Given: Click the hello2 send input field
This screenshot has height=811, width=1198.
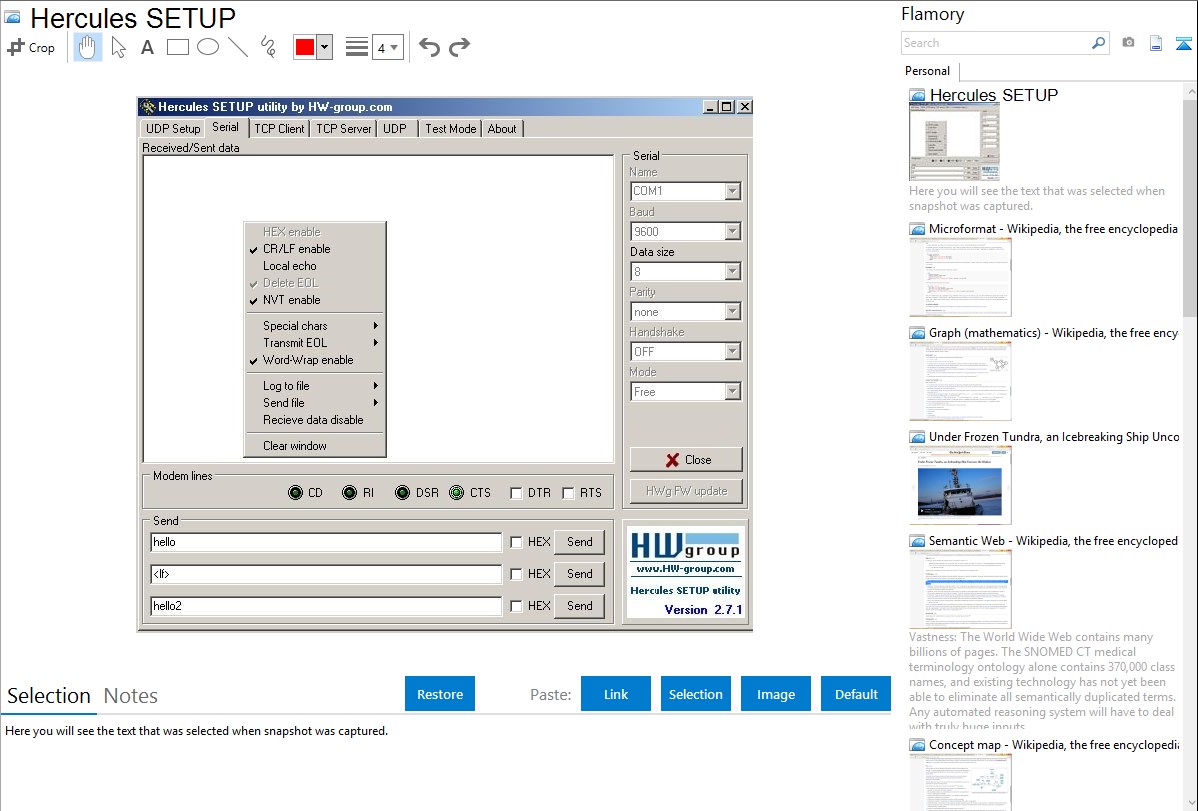Looking at the screenshot, I should click(x=326, y=606).
